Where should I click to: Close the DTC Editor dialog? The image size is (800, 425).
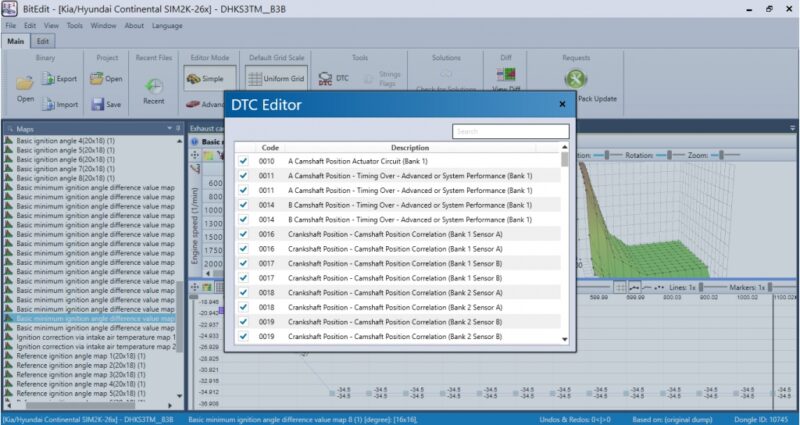(562, 103)
